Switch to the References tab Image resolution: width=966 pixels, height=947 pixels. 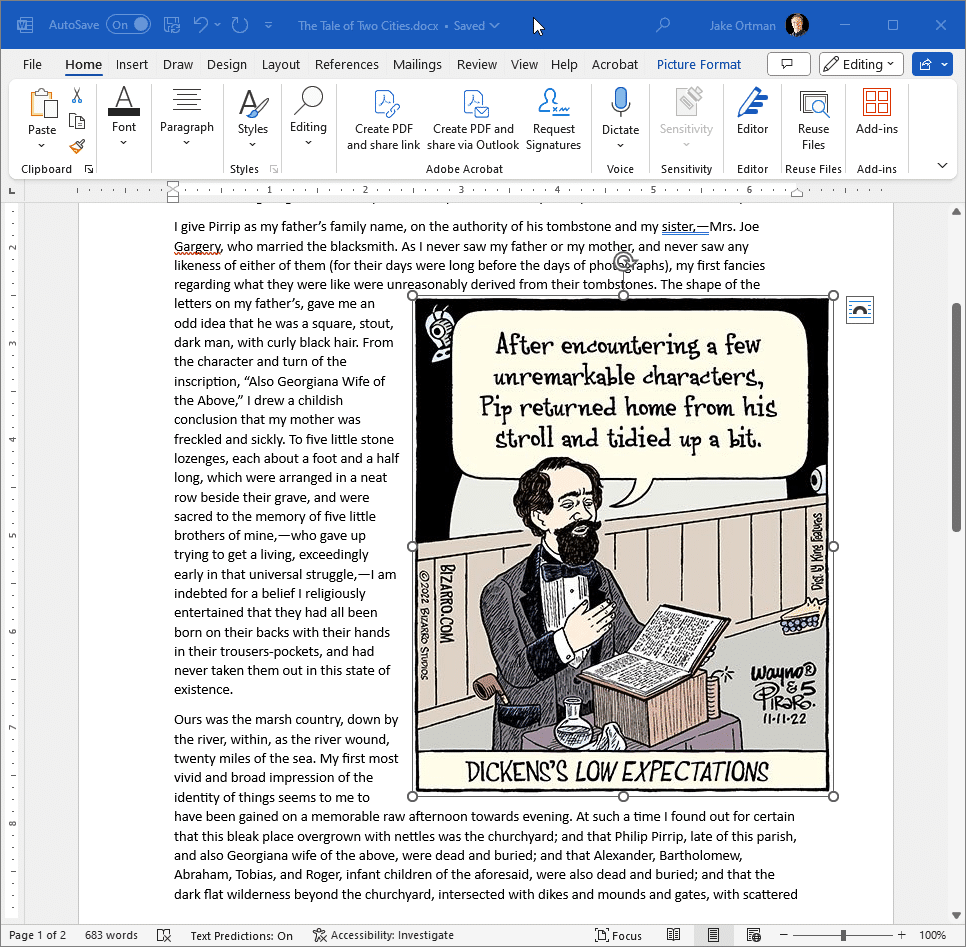[x=347, y=64]
